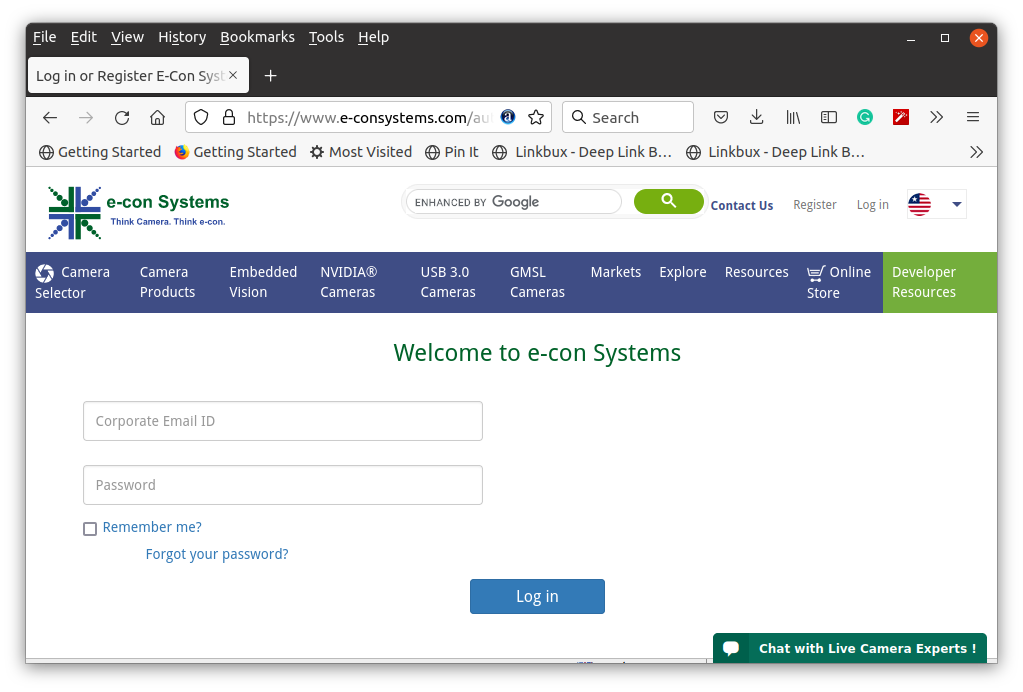Open the File menu
This screenshot has height=692, width=1023.
coord(44,37)
